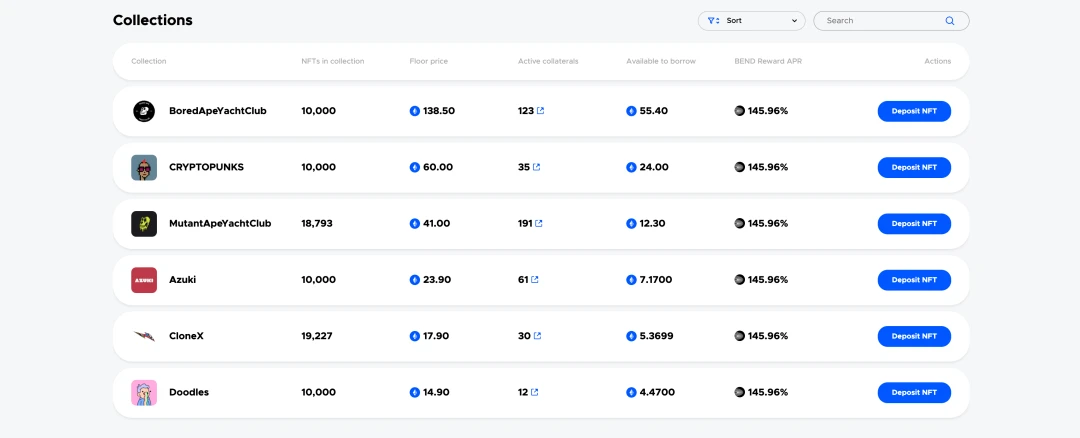Click the search magnifier icon
Screen dimensions: 1080x438
(x=950, y=20)
